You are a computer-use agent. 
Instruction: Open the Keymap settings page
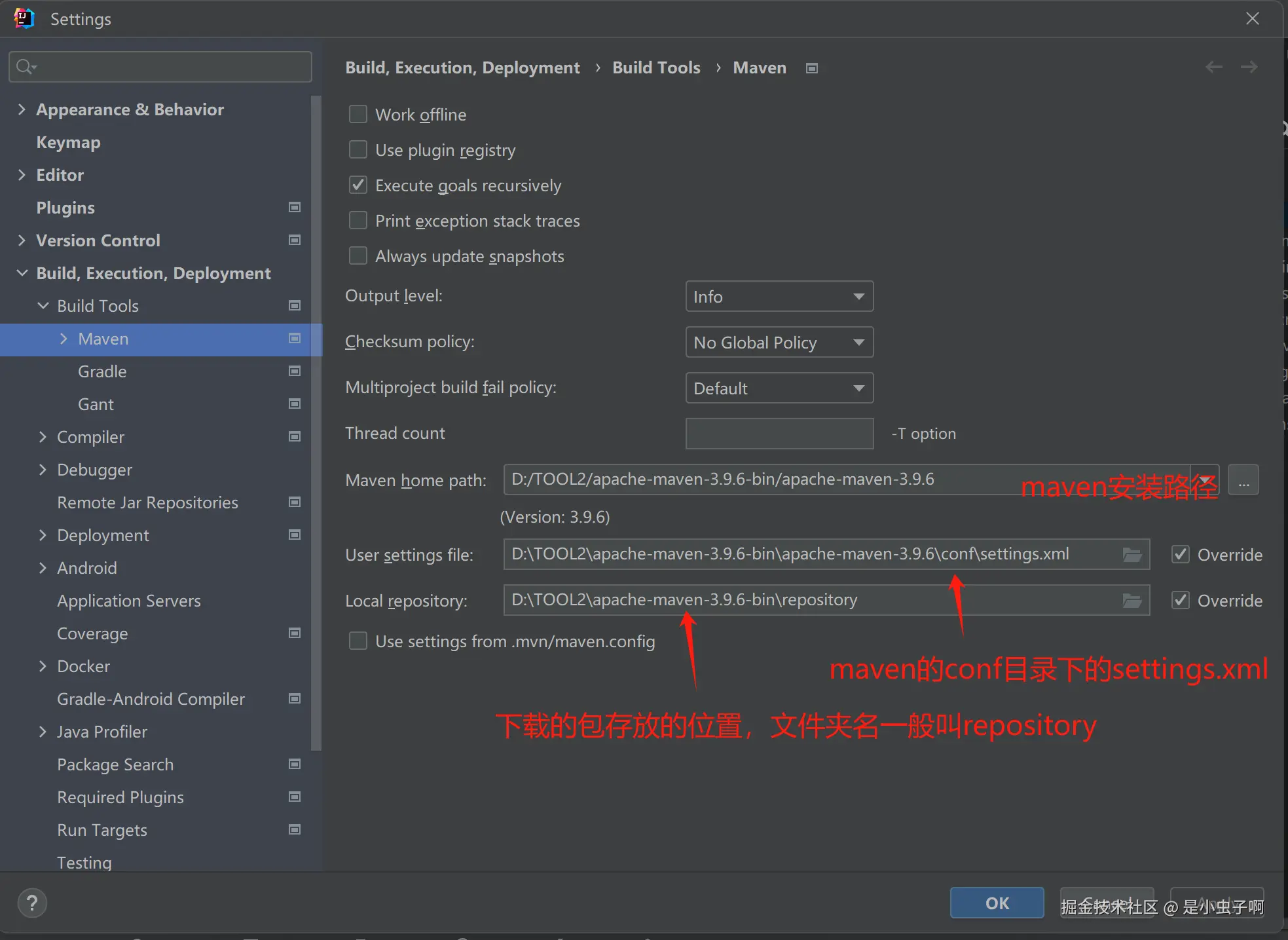point(68,142)
